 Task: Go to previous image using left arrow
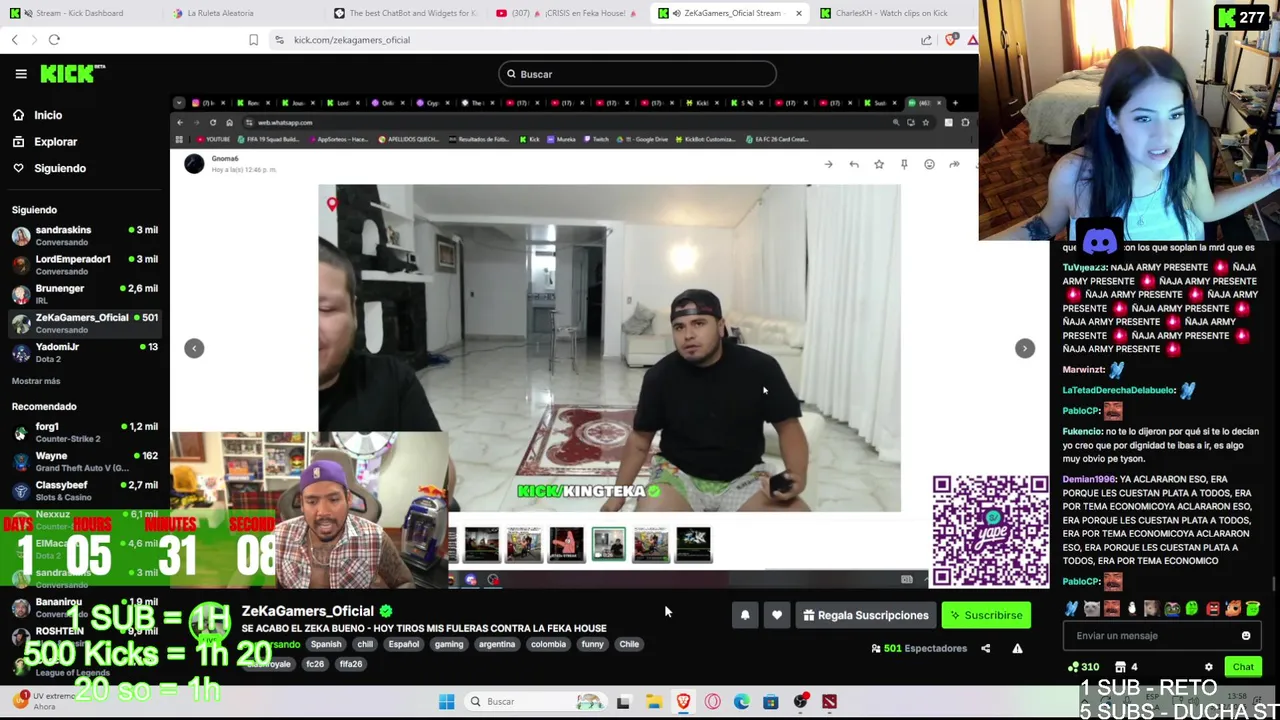[x=194, y=348]
